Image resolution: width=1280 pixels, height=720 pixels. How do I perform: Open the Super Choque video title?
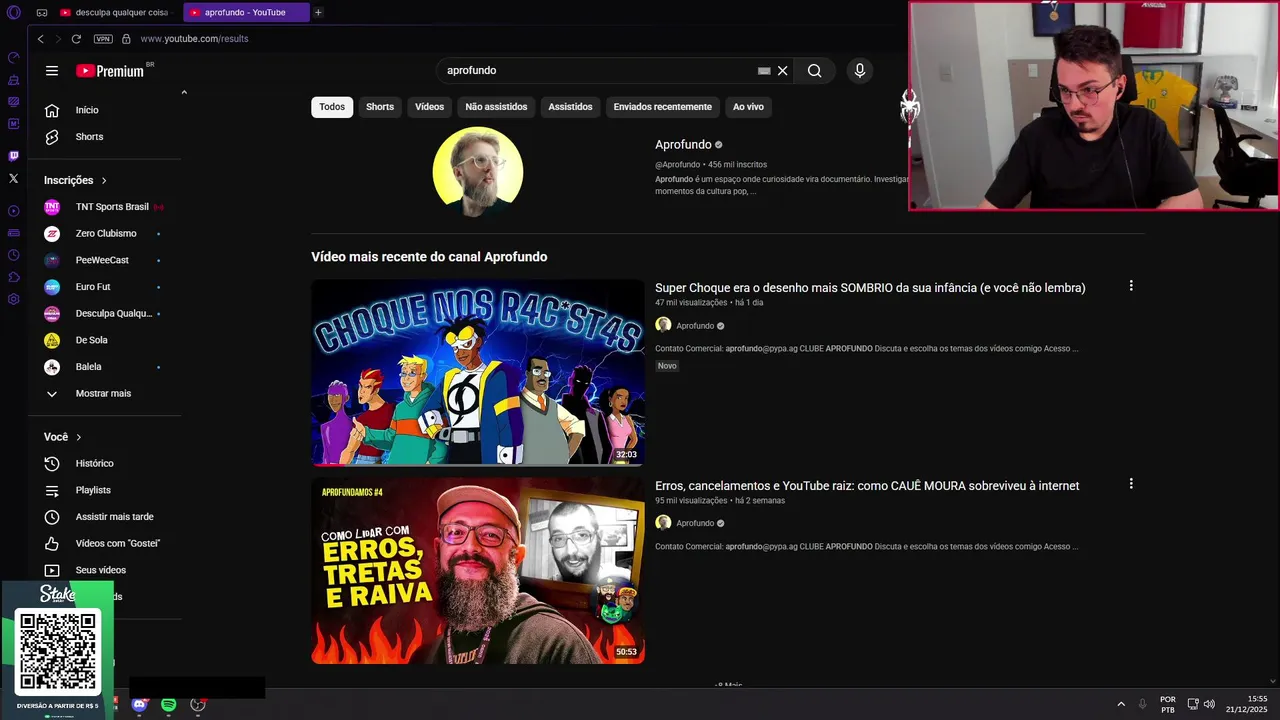pyautogui.click(x=870, y=288)
